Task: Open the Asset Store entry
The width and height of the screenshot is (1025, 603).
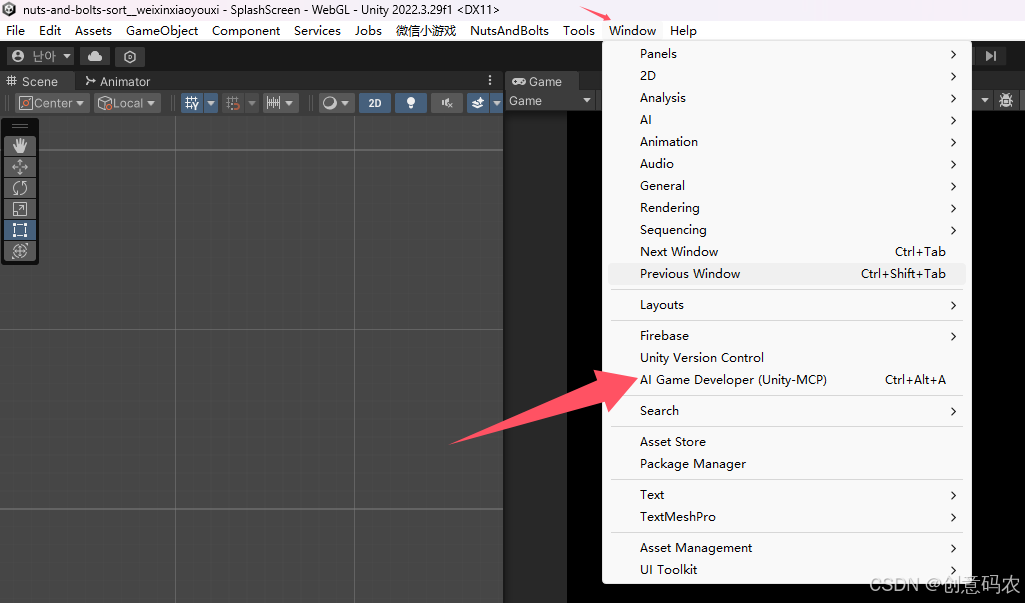Action: (786, 442)
